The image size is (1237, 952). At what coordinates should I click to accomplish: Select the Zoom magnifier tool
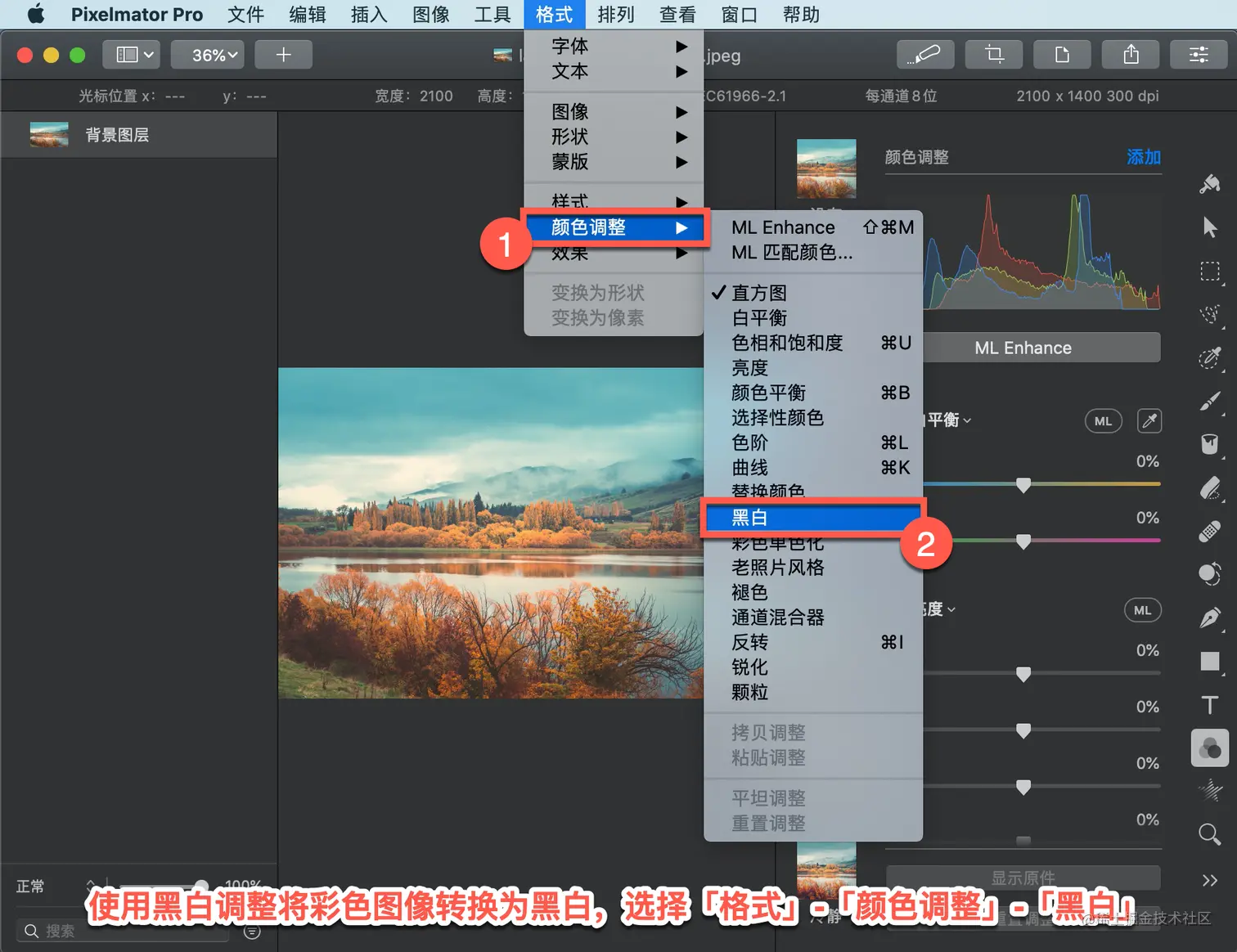(x=1210, y=834)
